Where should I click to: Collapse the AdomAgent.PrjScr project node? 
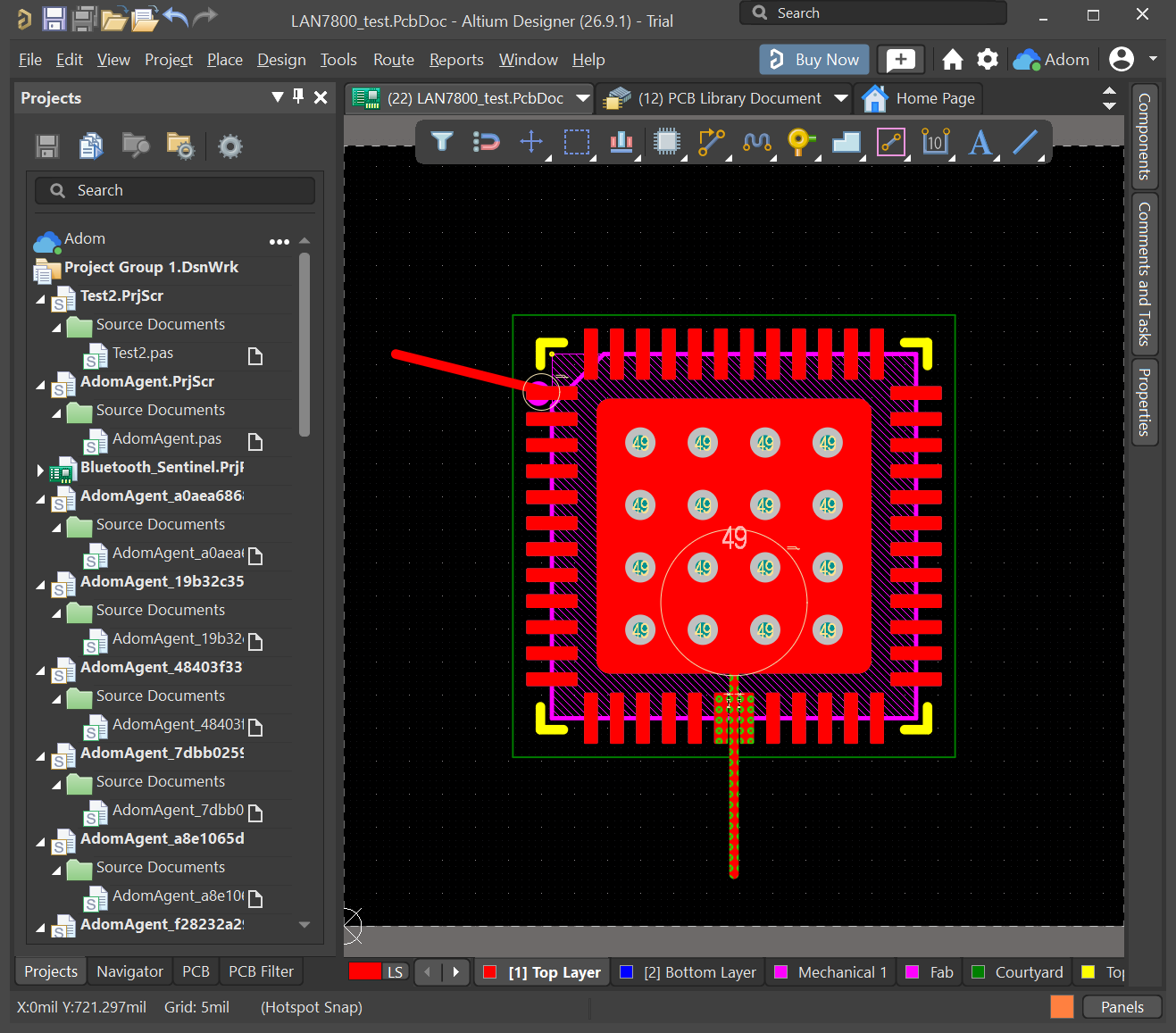click(x=40, y=385)
